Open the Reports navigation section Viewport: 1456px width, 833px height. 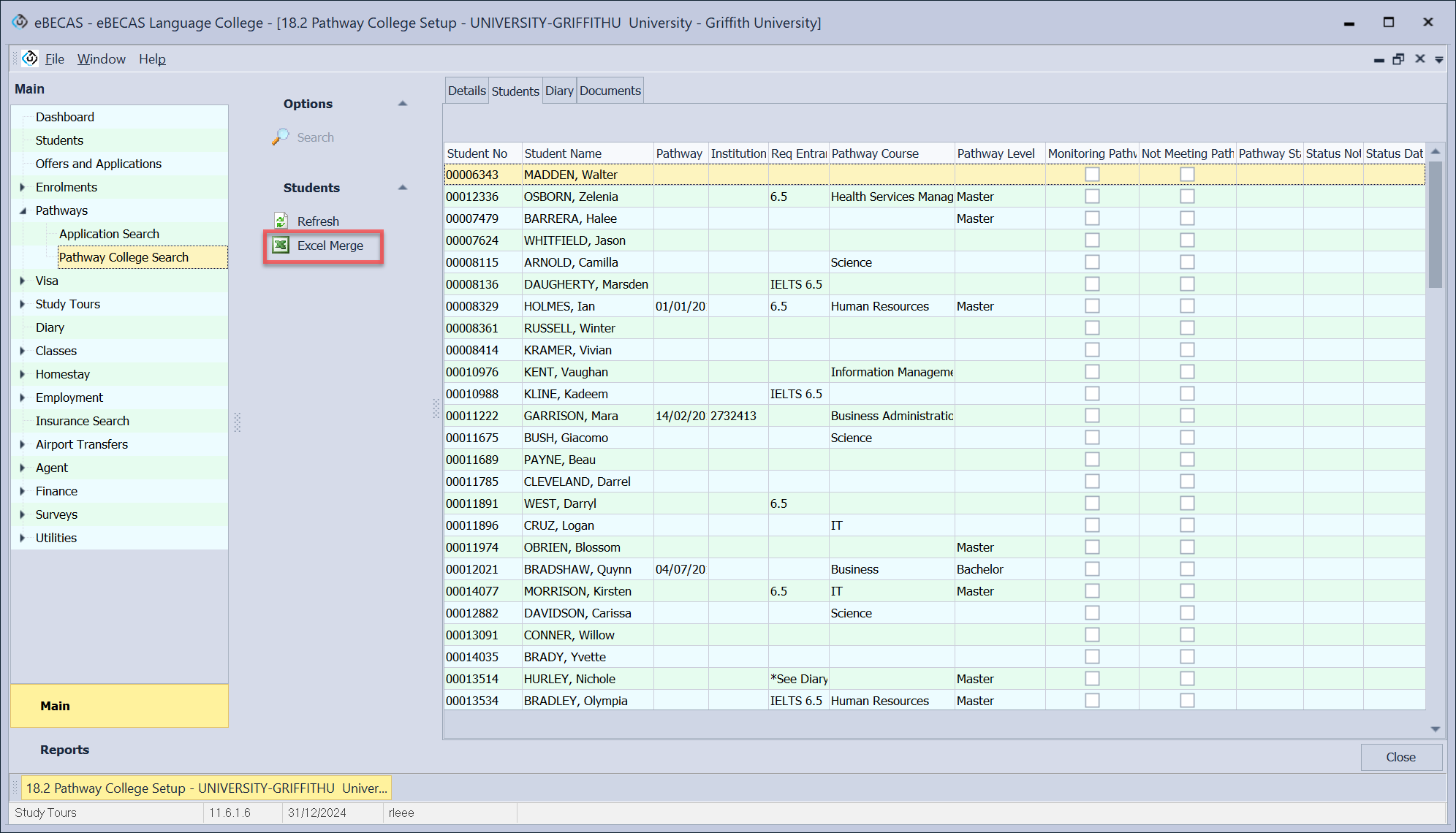64,750
